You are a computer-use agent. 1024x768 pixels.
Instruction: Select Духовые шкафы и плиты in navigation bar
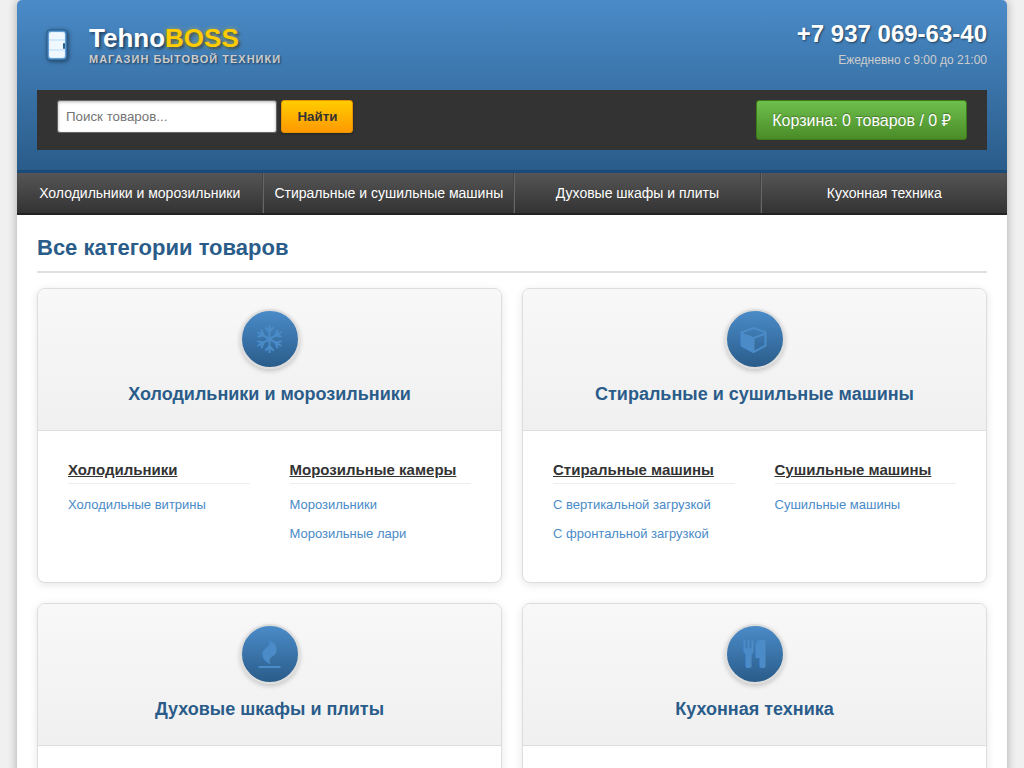pyautogui.click(x=637, y=193)
